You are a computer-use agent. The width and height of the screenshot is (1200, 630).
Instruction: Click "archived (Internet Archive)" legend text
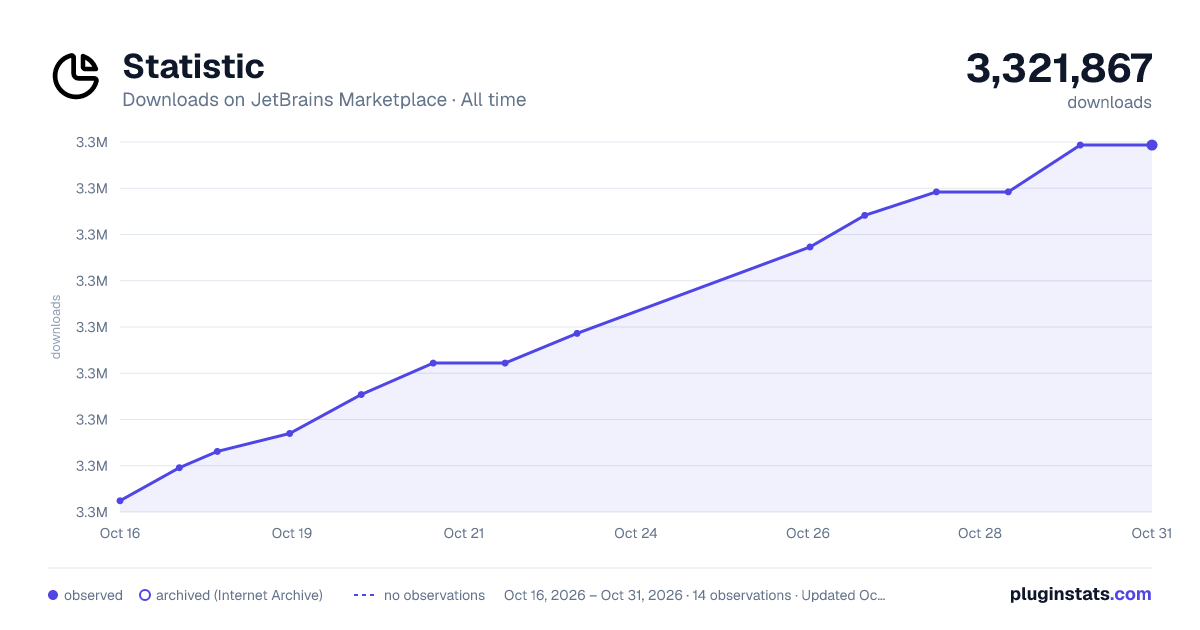tap(240, 595)
